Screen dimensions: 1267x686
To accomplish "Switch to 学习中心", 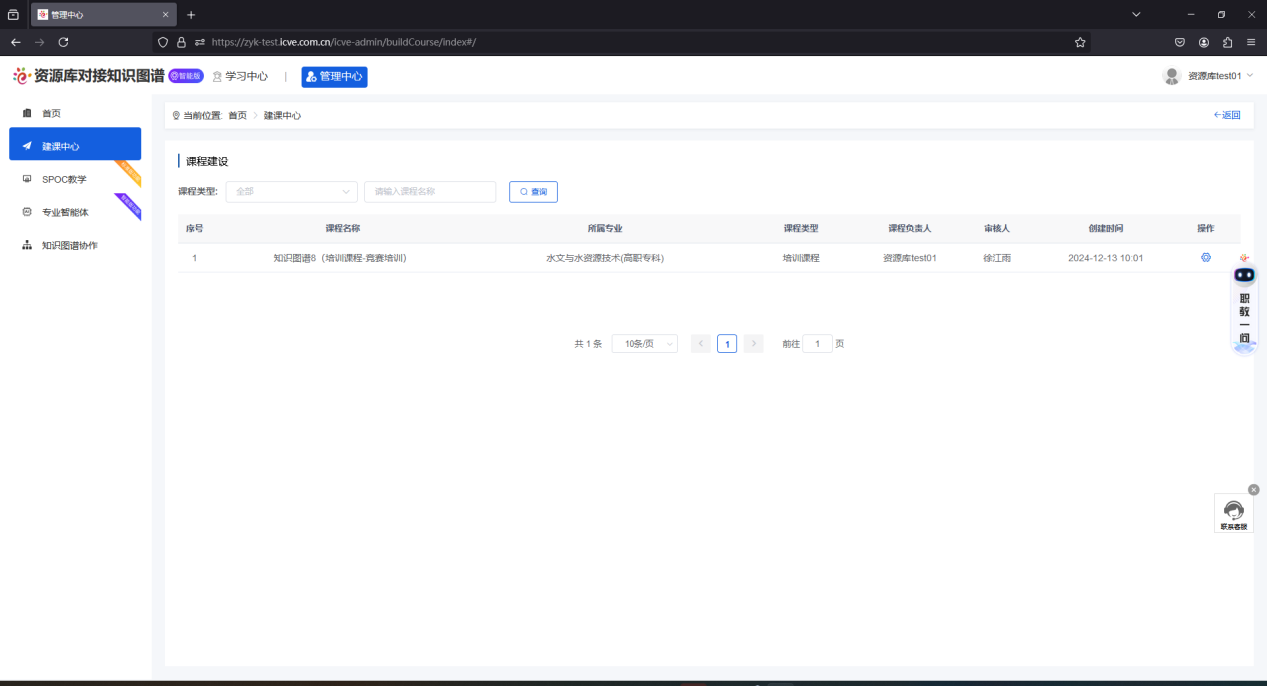I will pyautogui.click(x=240, y=76).
